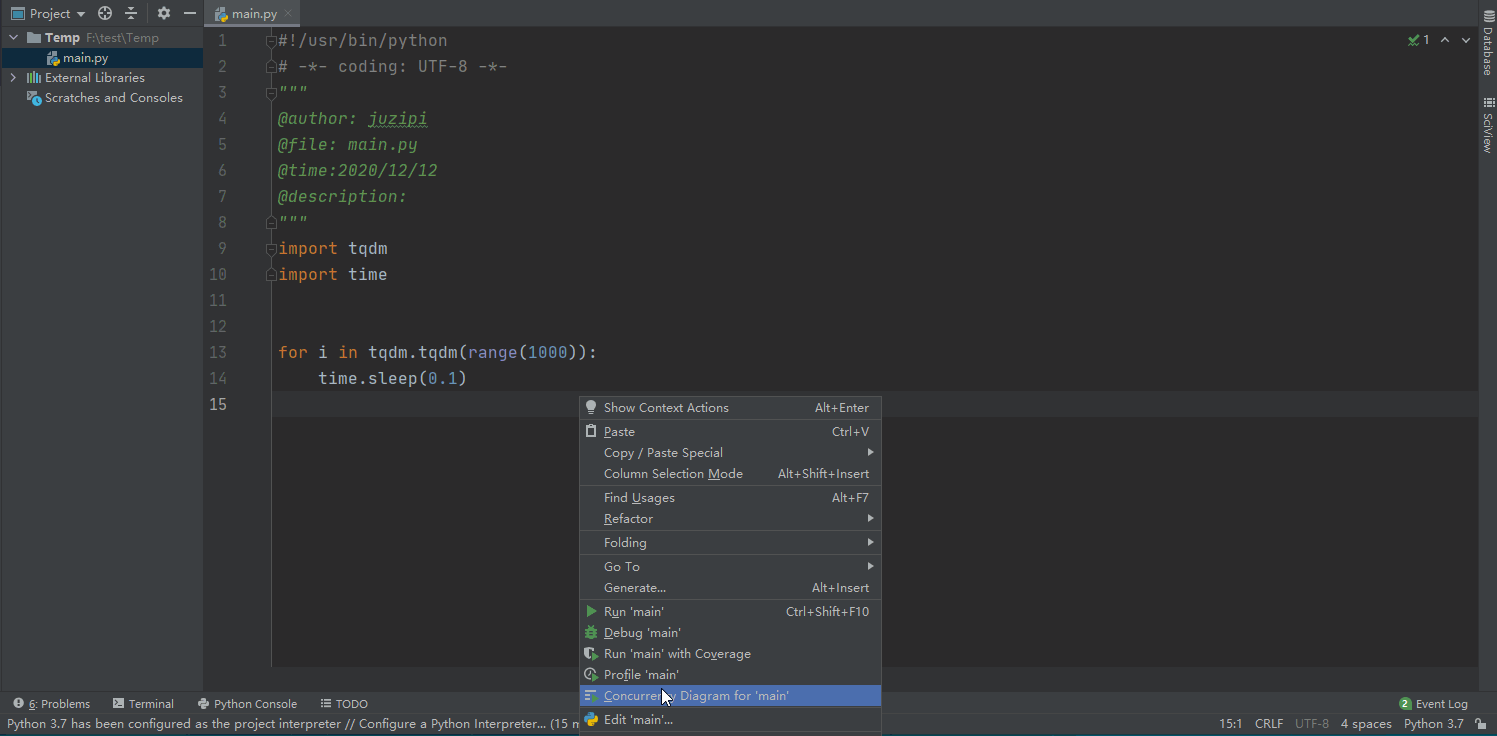Click the '@time:2020/12/12' line

[358, 171]
